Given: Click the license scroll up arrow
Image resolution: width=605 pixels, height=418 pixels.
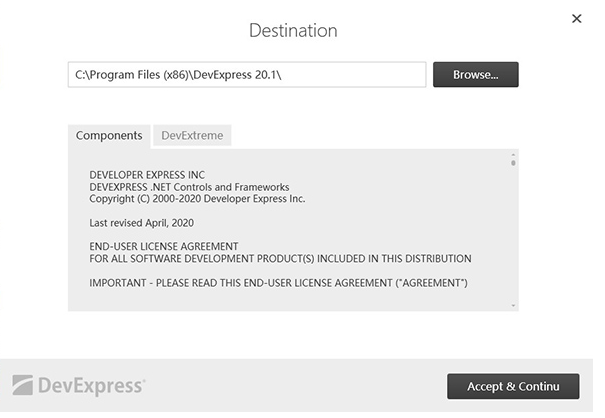Looking at the screenshot, I should point(513,155).
